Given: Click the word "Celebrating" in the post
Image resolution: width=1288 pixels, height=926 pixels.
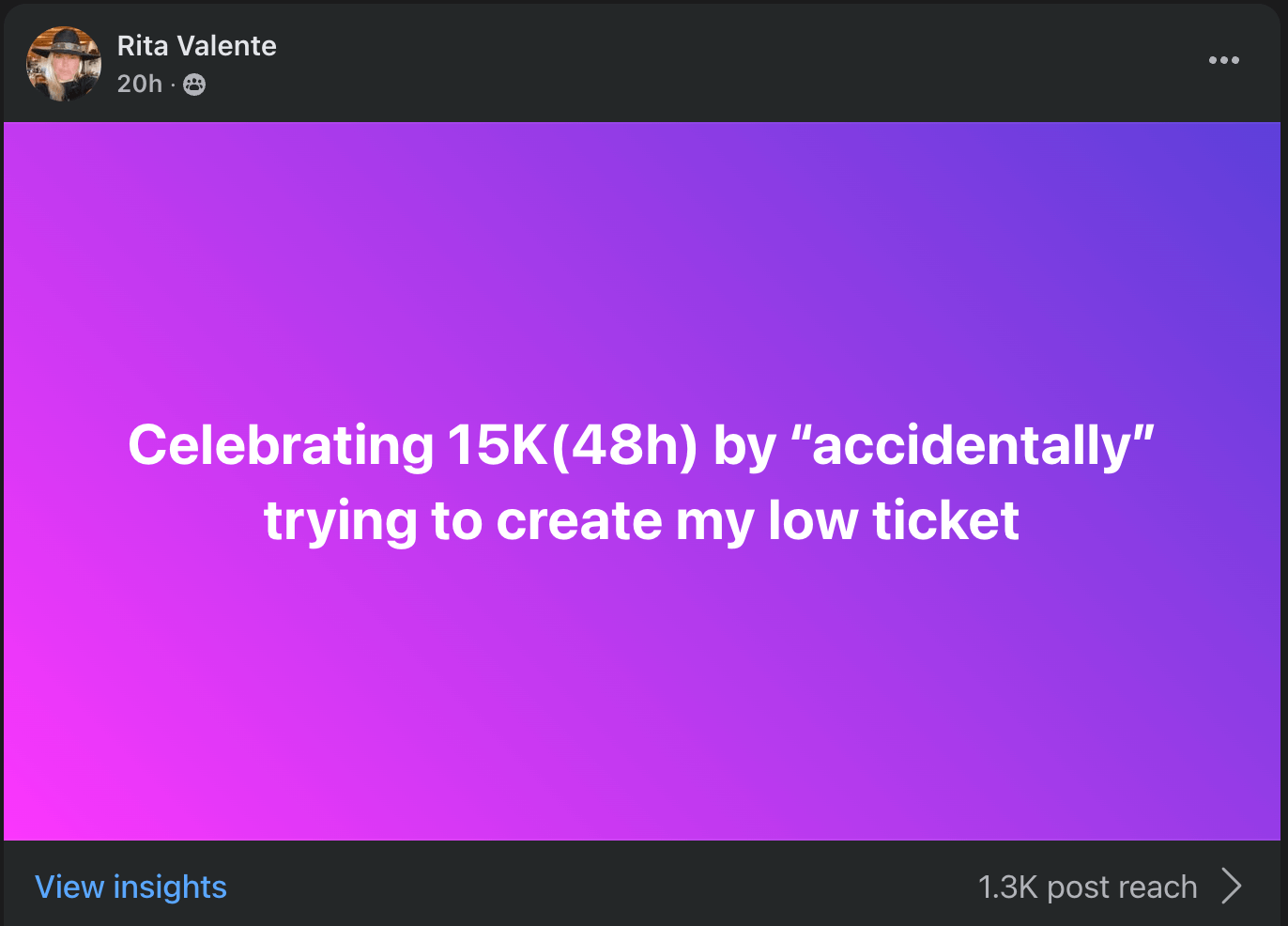Looking at the screenshot, I should click(x=281, y=445).
